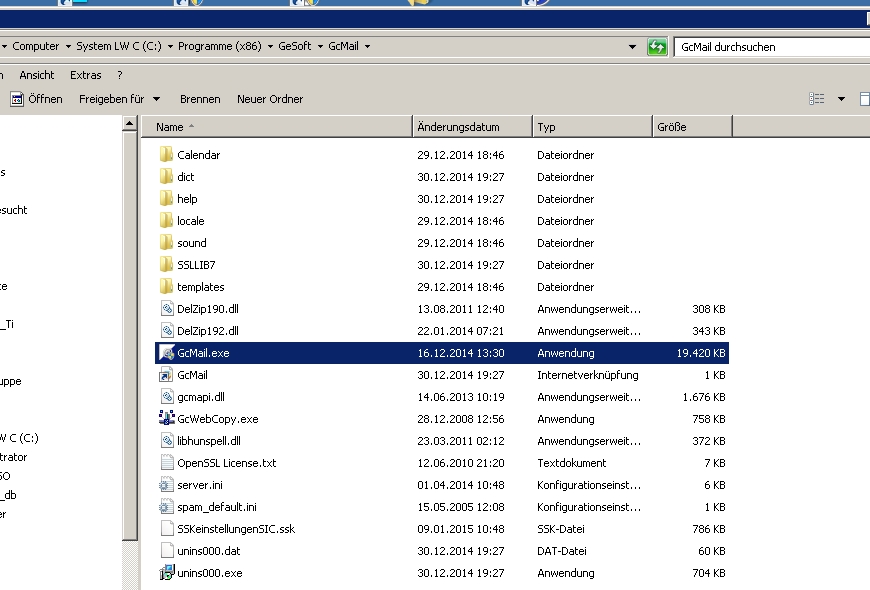
Task: Sort by the Größe column header
Action: (692, 127)
